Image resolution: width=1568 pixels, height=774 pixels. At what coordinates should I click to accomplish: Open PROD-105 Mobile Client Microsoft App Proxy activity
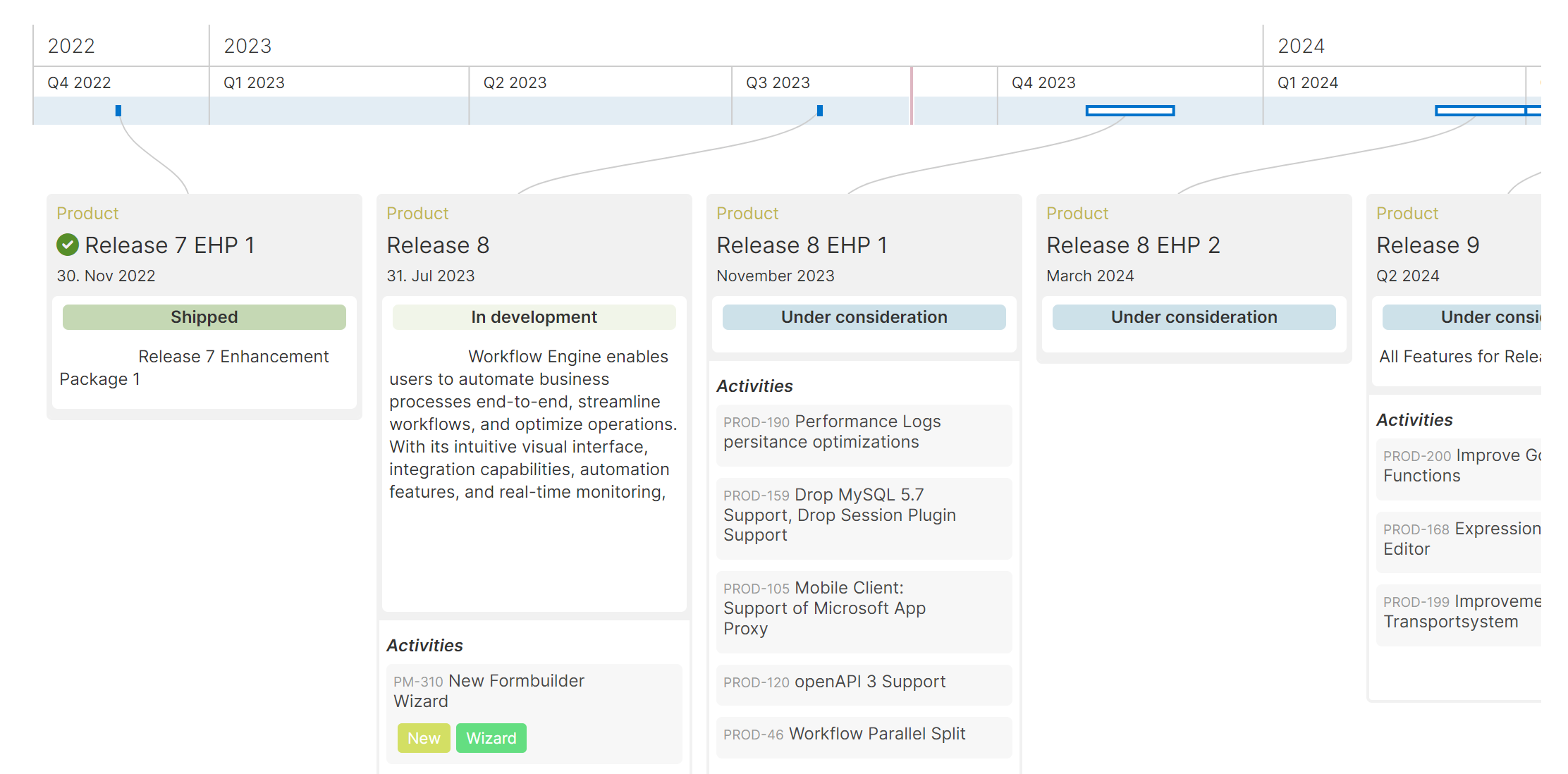tap(864, 608)
